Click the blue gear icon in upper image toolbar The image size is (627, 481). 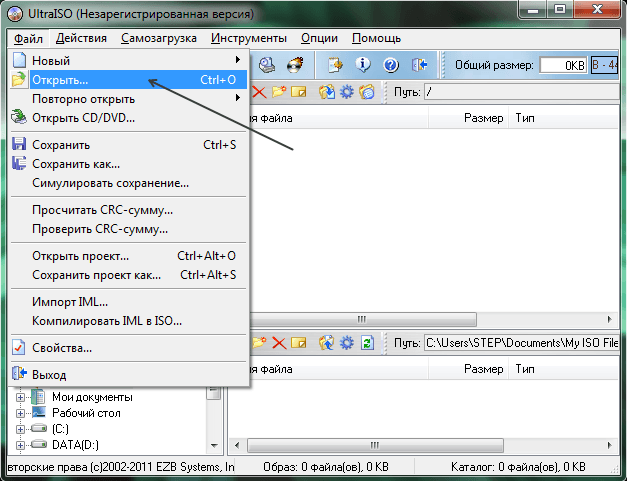click(347, 92)
